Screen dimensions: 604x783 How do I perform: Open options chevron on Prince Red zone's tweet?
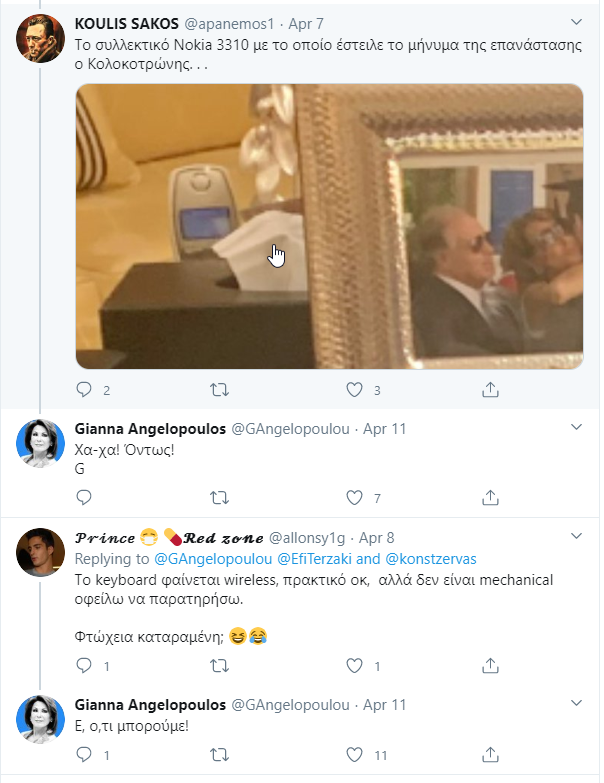tap(576, 536)
